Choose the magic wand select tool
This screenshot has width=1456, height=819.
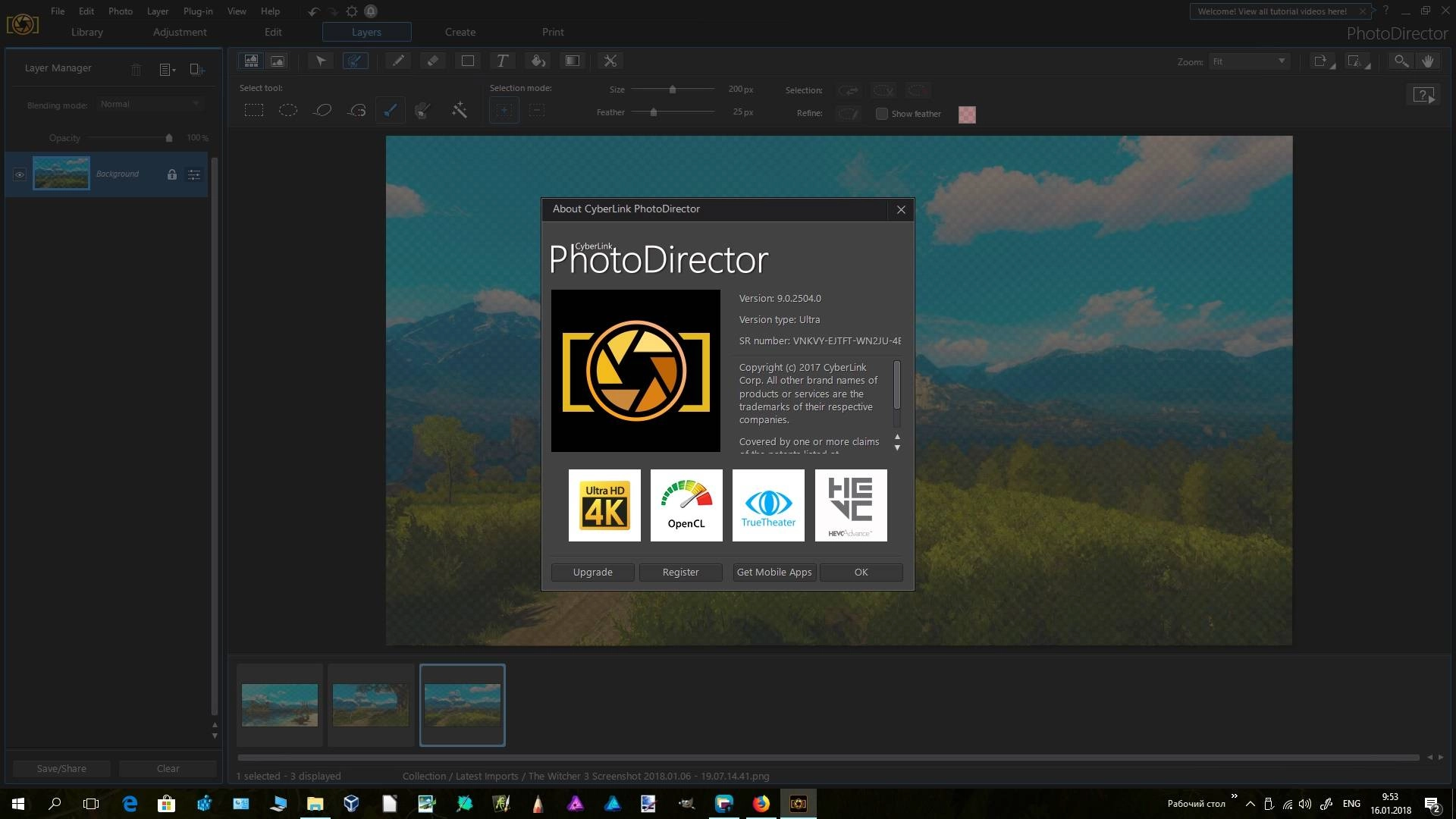pos(459,111)
